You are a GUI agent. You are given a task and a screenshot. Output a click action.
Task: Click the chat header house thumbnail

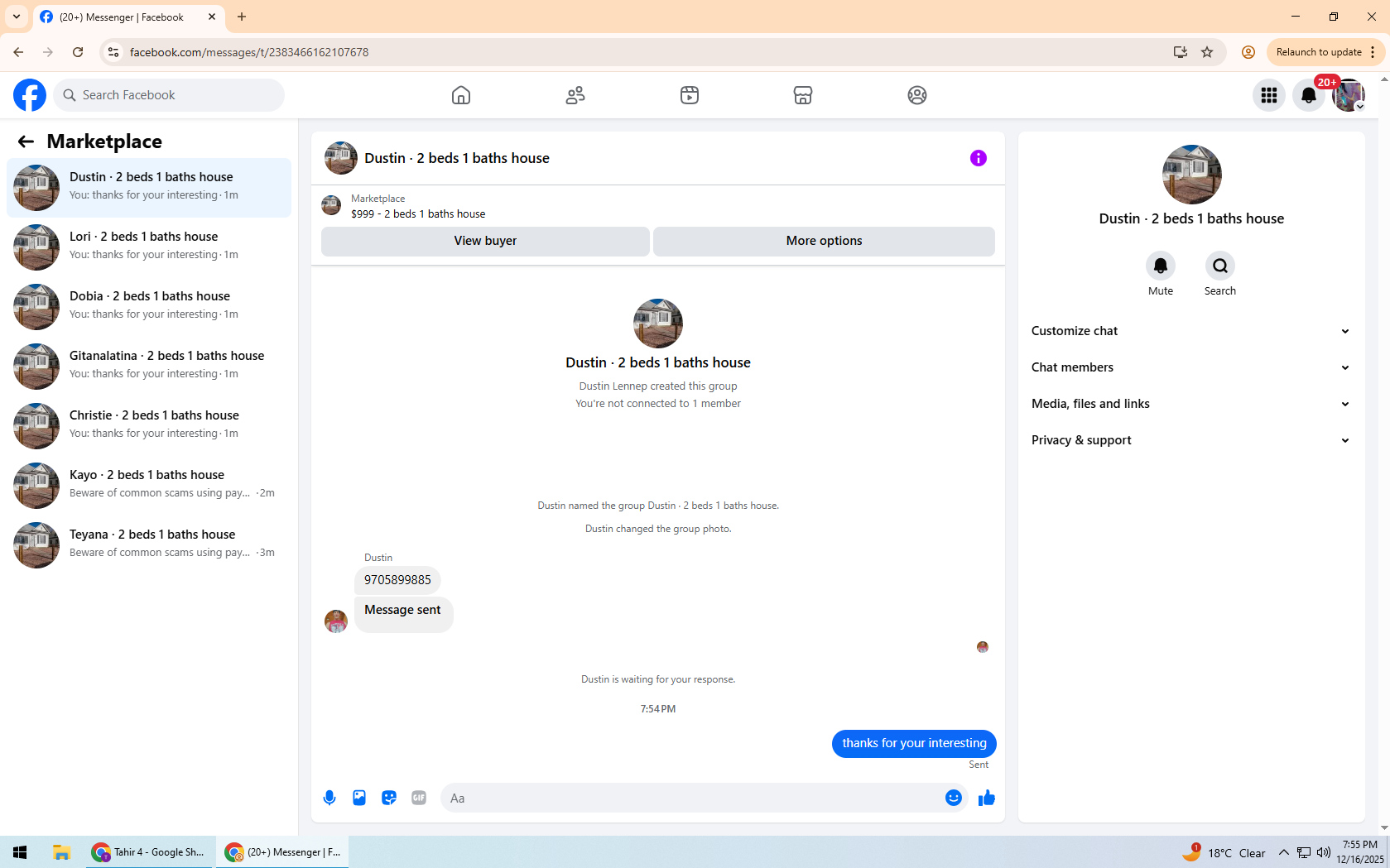click(x=341, y=158)
